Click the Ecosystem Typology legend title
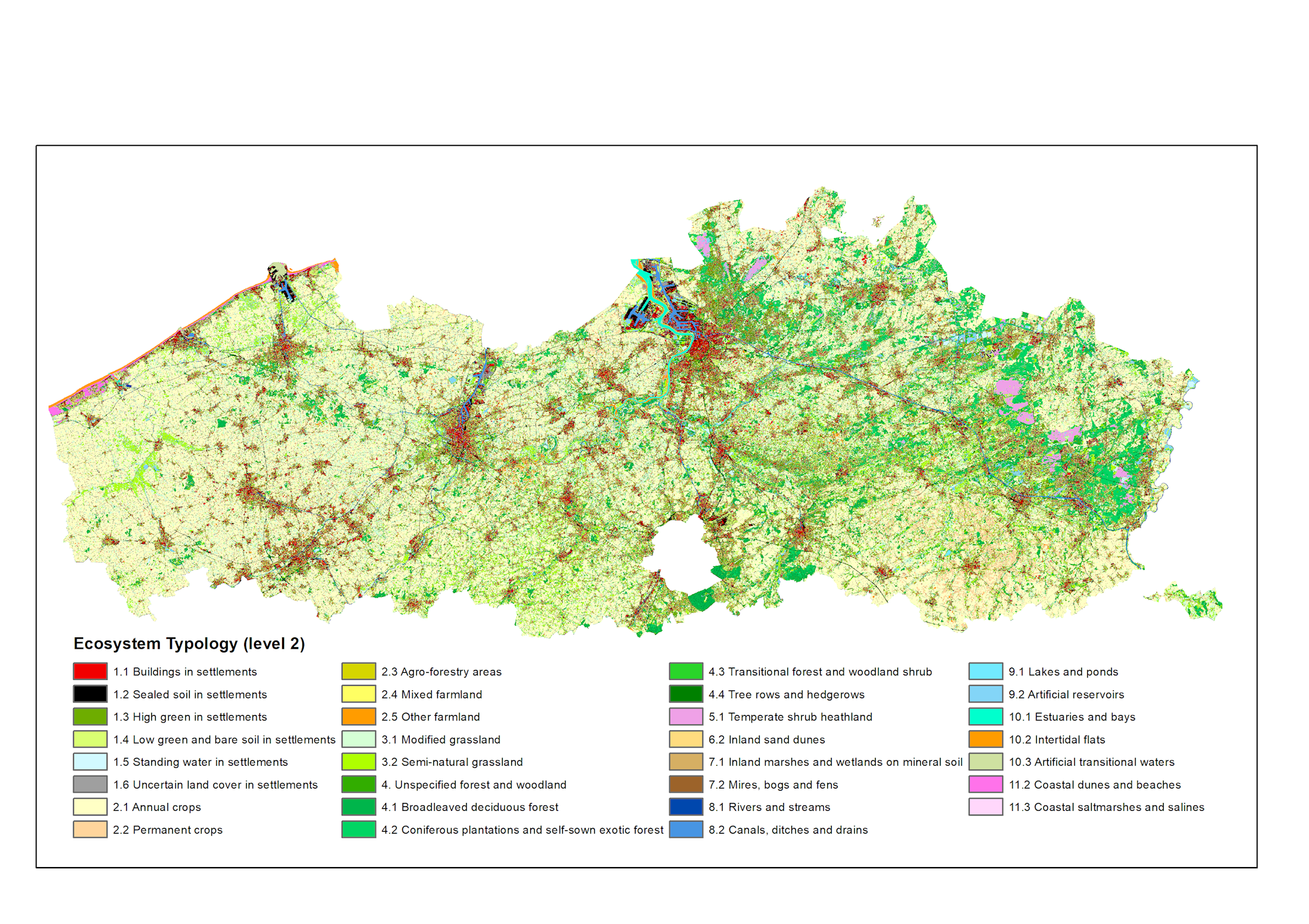Viewport: 1309px width, 924px height. pyautogui.click(x=189, y=644)
